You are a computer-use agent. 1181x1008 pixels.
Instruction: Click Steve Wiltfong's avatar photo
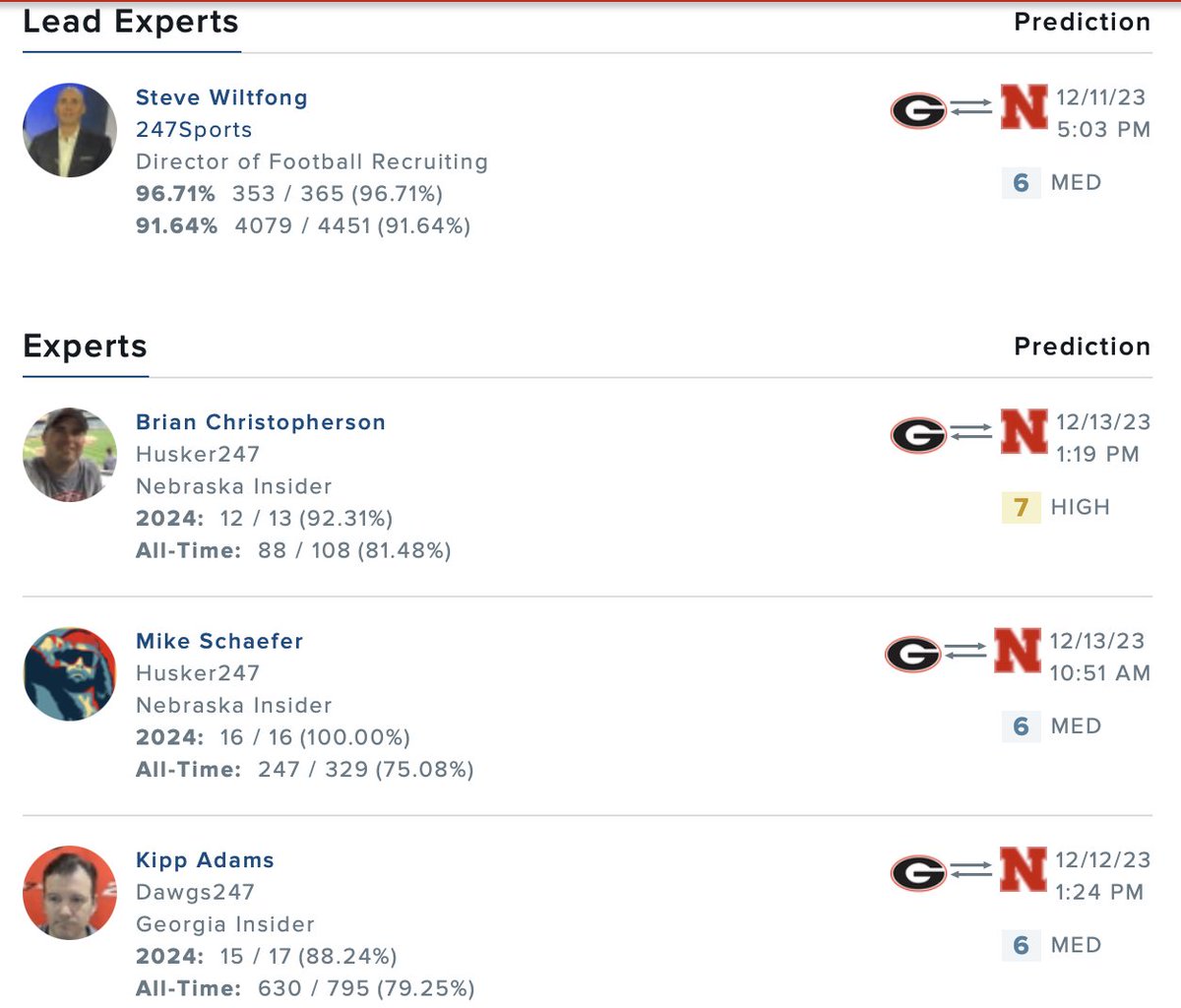click(70, 130)
